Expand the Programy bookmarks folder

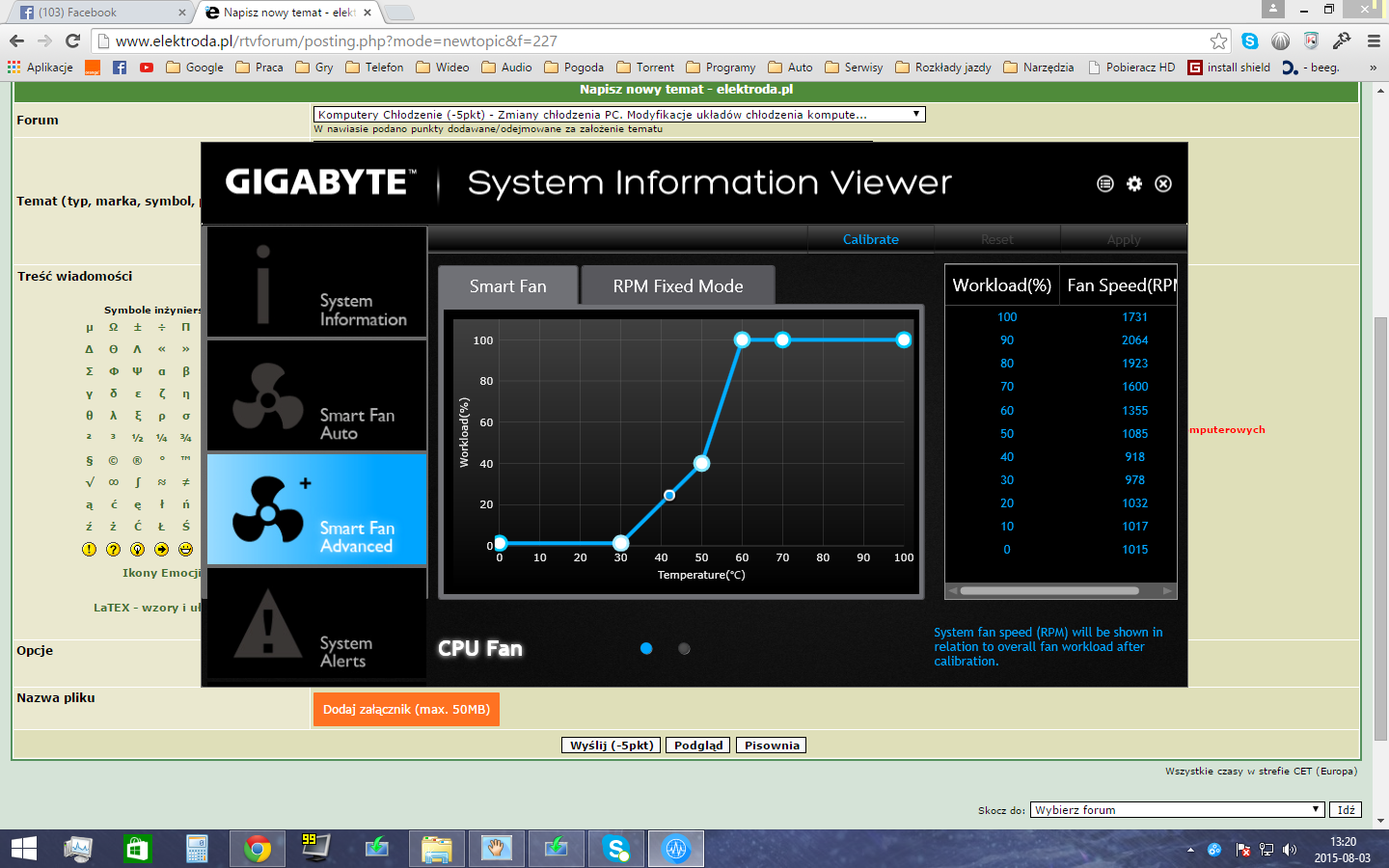pos(721,68)
